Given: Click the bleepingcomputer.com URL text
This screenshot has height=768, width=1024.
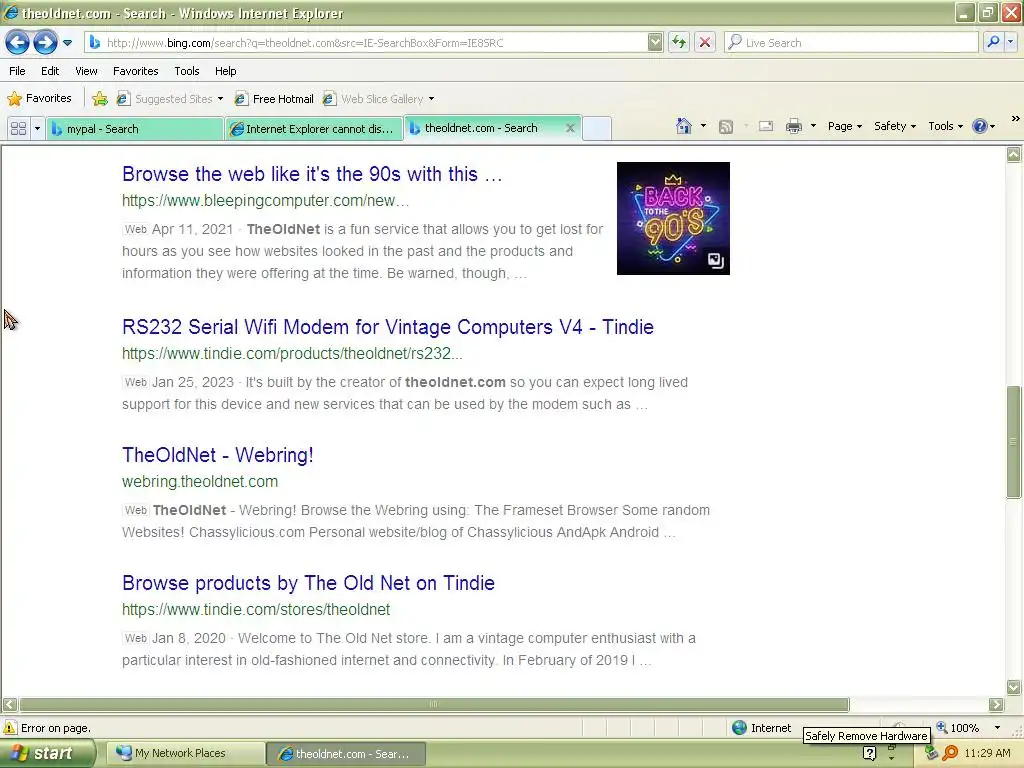Looking at the screenshot, I should click(x=265, y=200).
